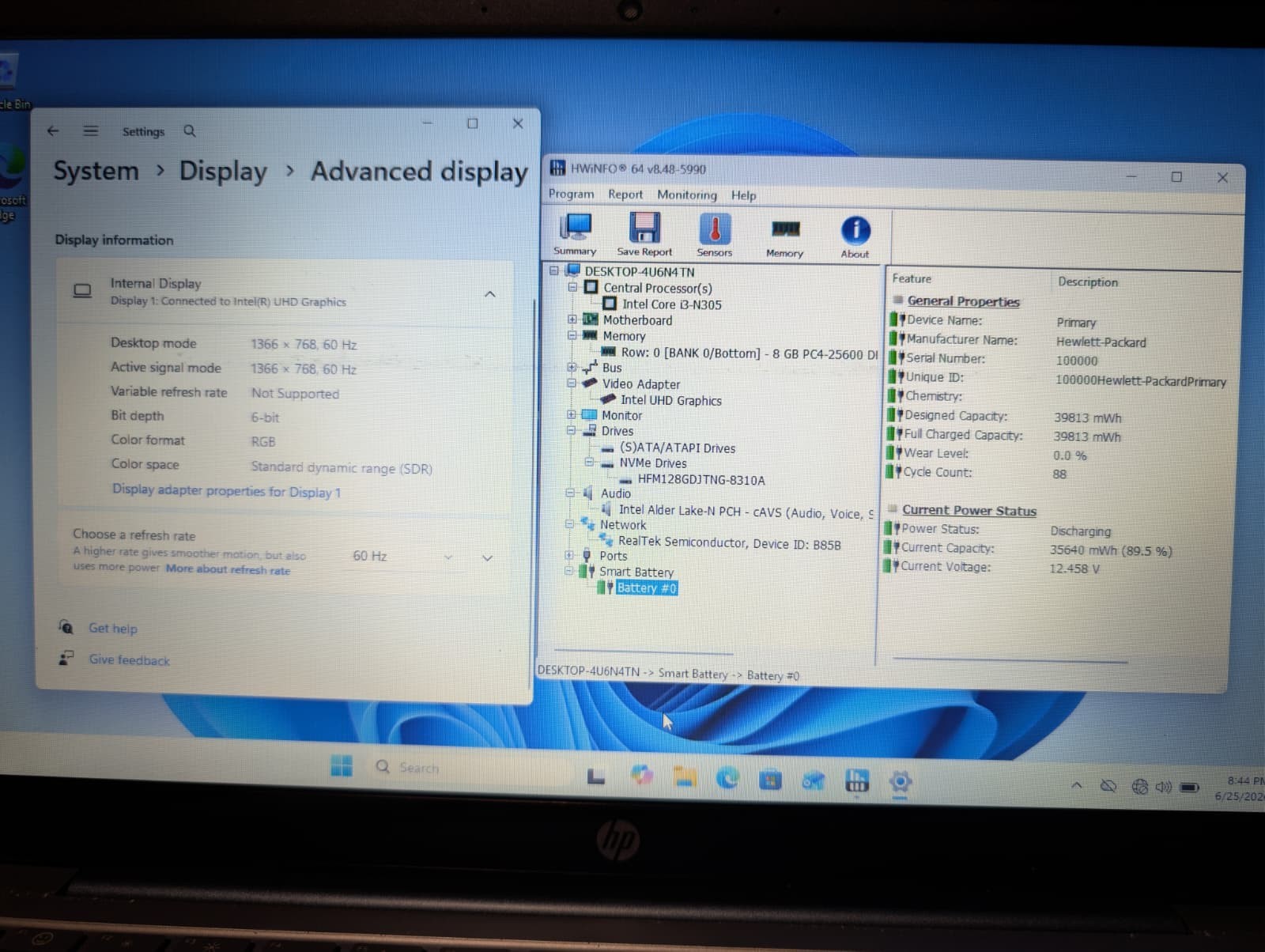
Task: Go back in the Settings window
Action: pos(53,131)
